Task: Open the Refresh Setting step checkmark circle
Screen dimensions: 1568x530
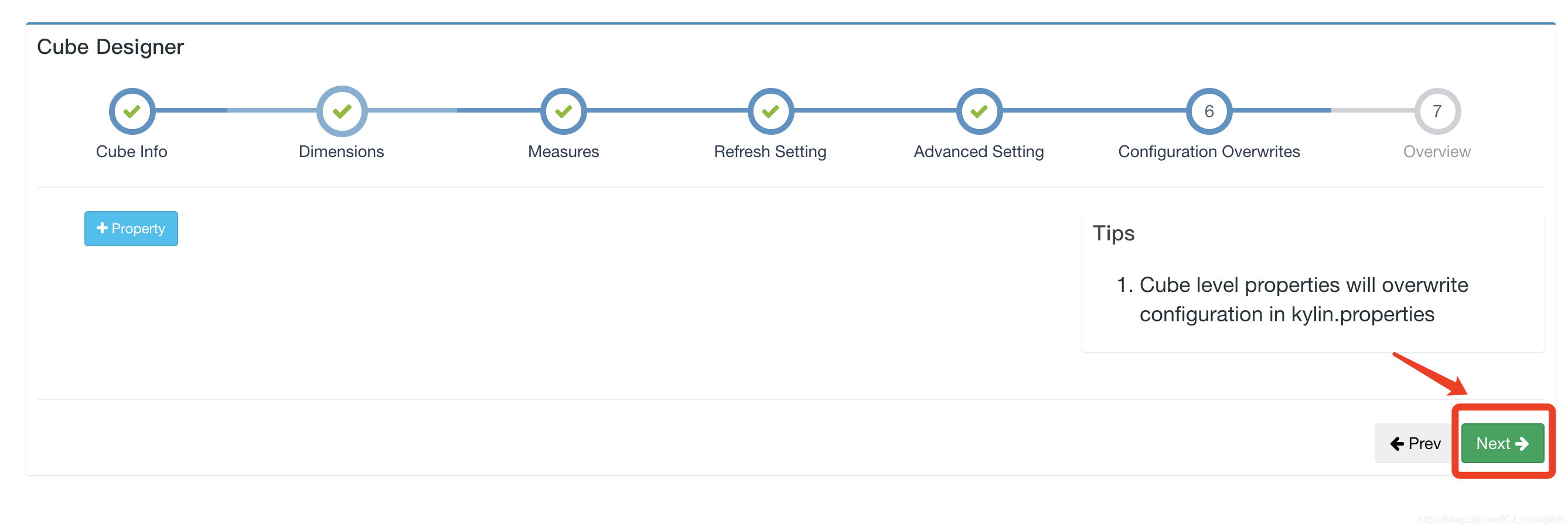Action: (771, 111)
